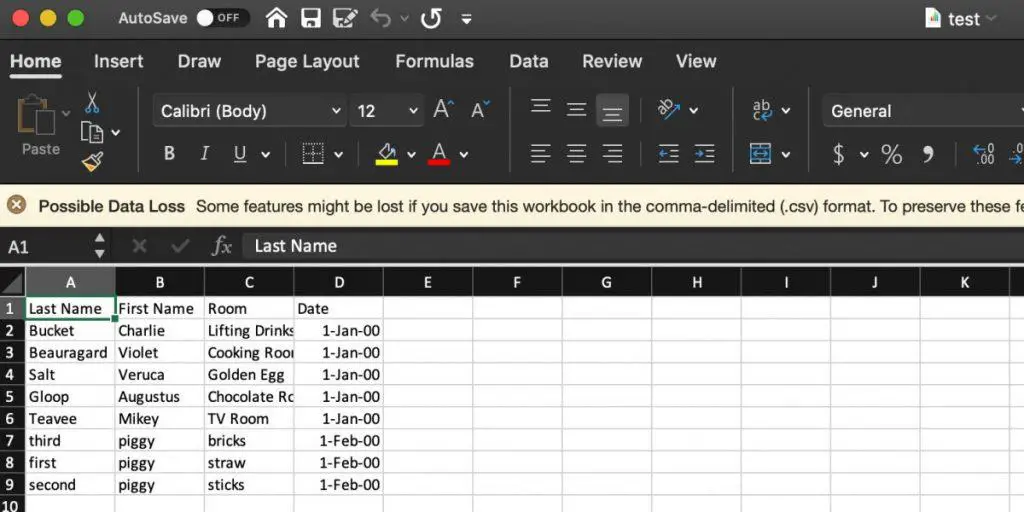Toggle Bottom Align (highlighted) button

click(612, 110)
